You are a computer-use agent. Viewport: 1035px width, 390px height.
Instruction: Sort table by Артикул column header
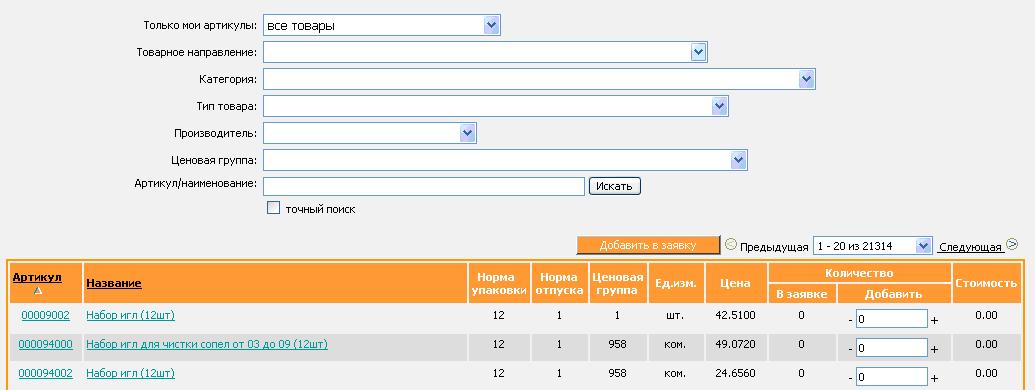pyautogui.click(x=37, y=277)
